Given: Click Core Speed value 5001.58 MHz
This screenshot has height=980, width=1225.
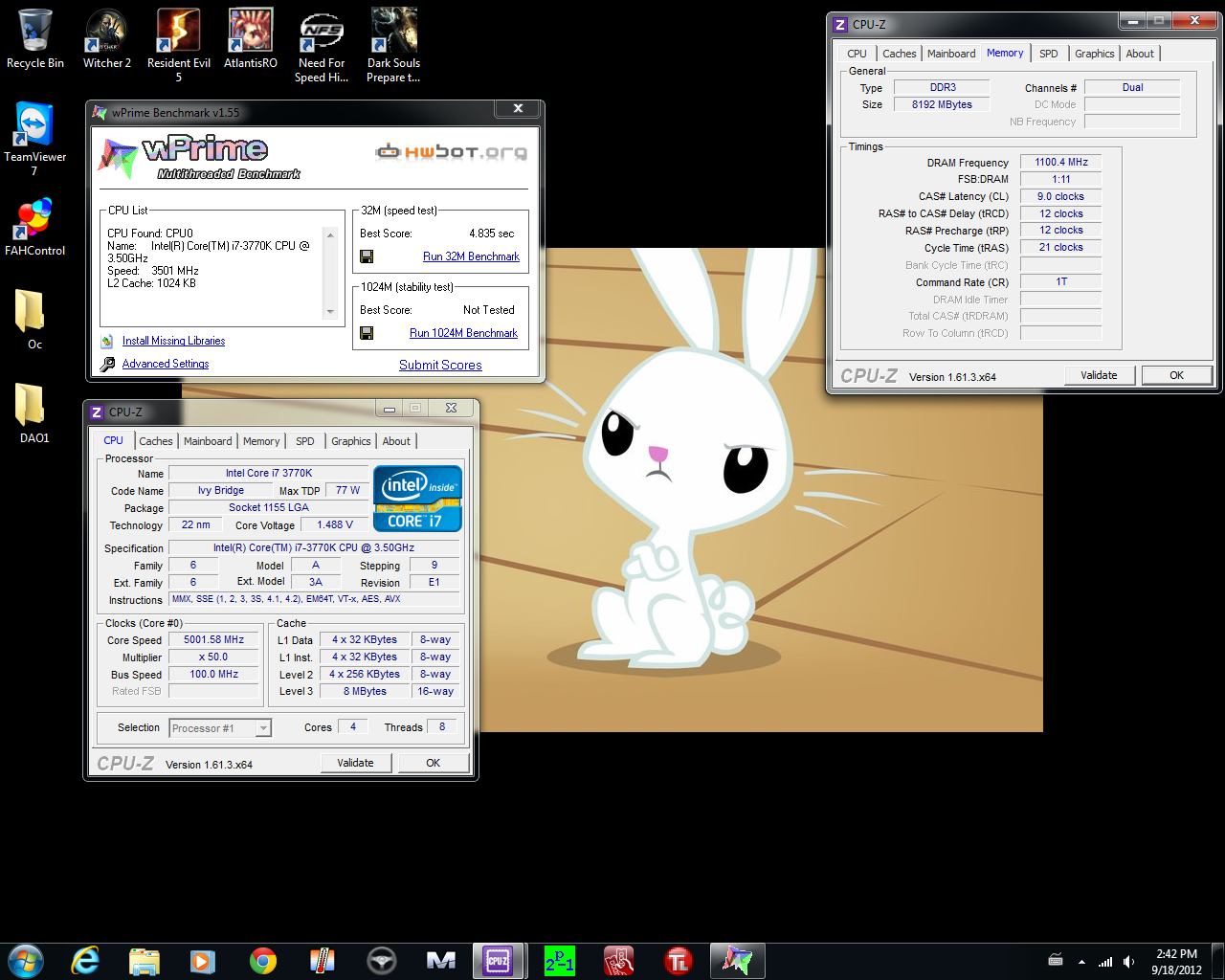Looking at the screenshot, I should pyautogui.click(x=214, y=639).
